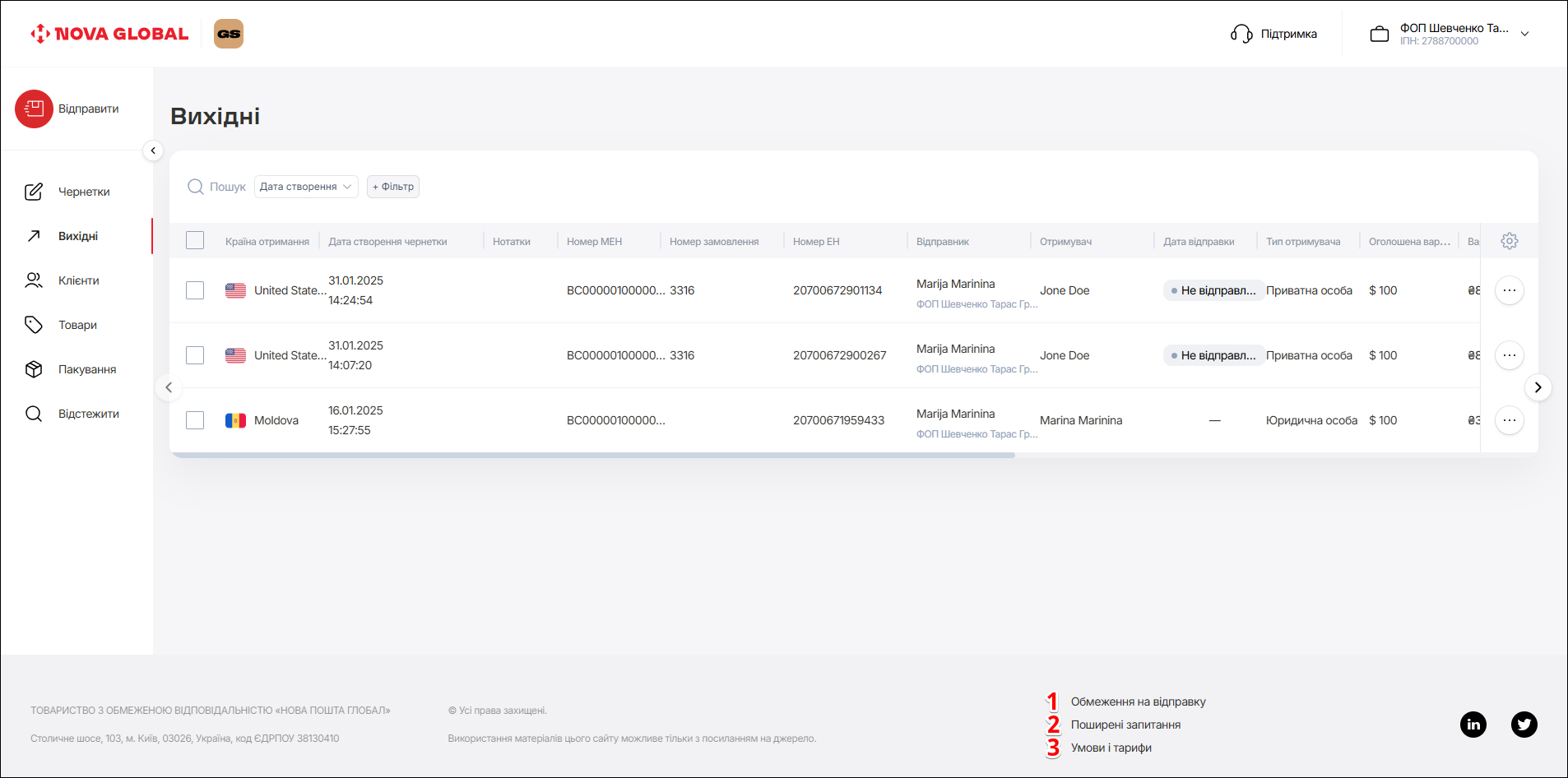Go to Чернетки in the sidebar

[83, 192]
